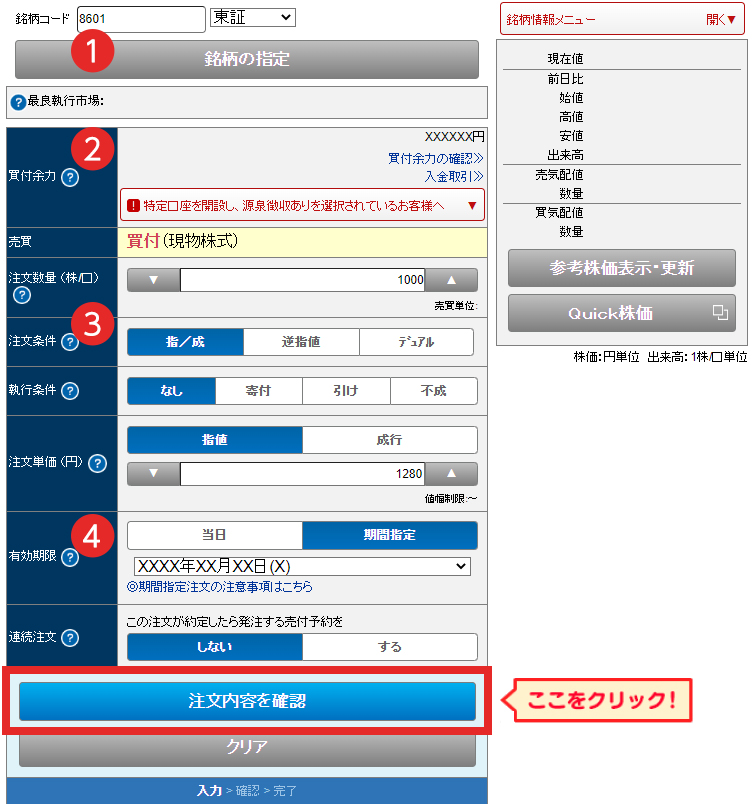Click 買気配値 label in quote panel

pyautogui.click(x=559, y=212)
